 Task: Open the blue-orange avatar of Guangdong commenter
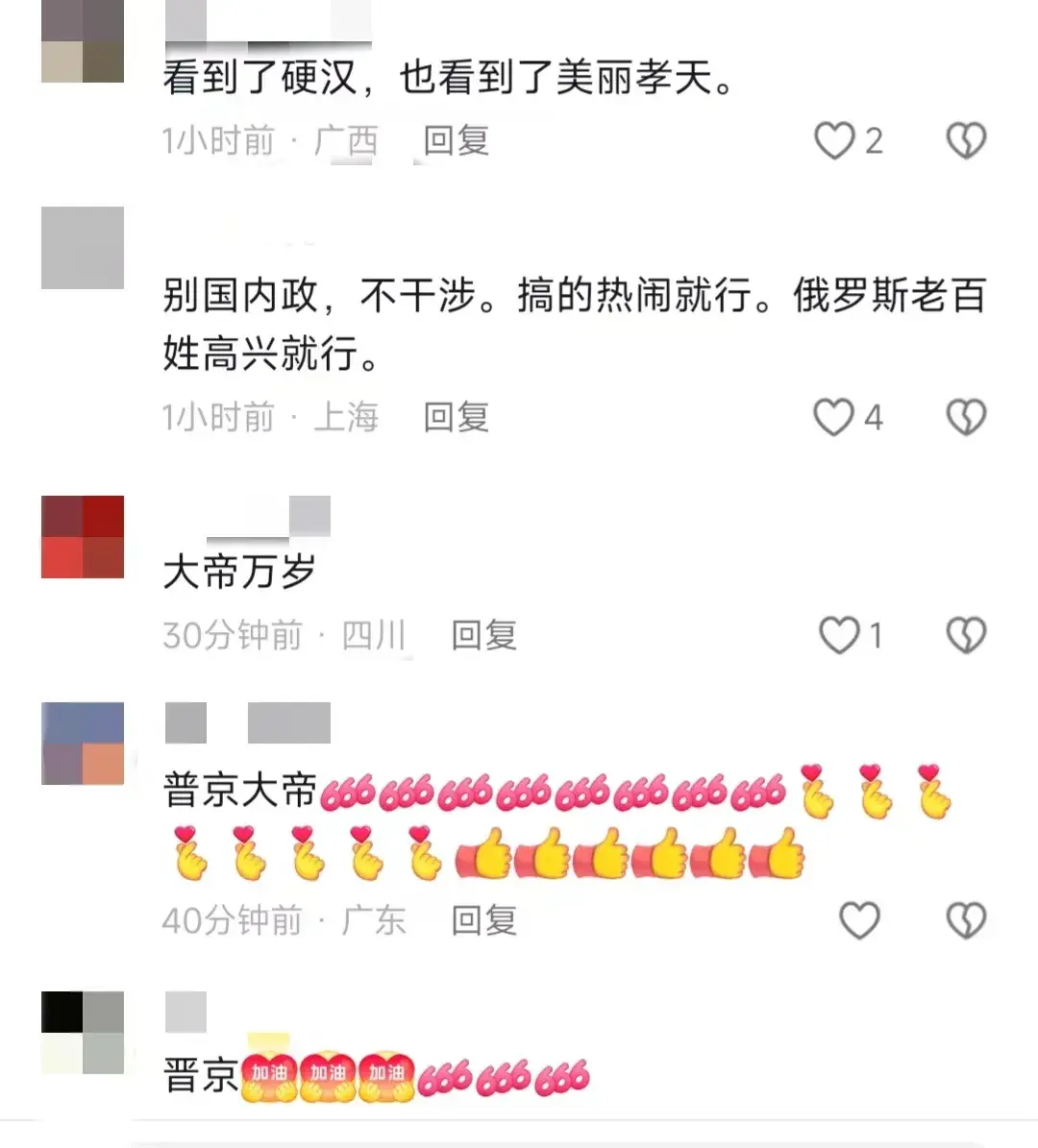pos(82,744)
